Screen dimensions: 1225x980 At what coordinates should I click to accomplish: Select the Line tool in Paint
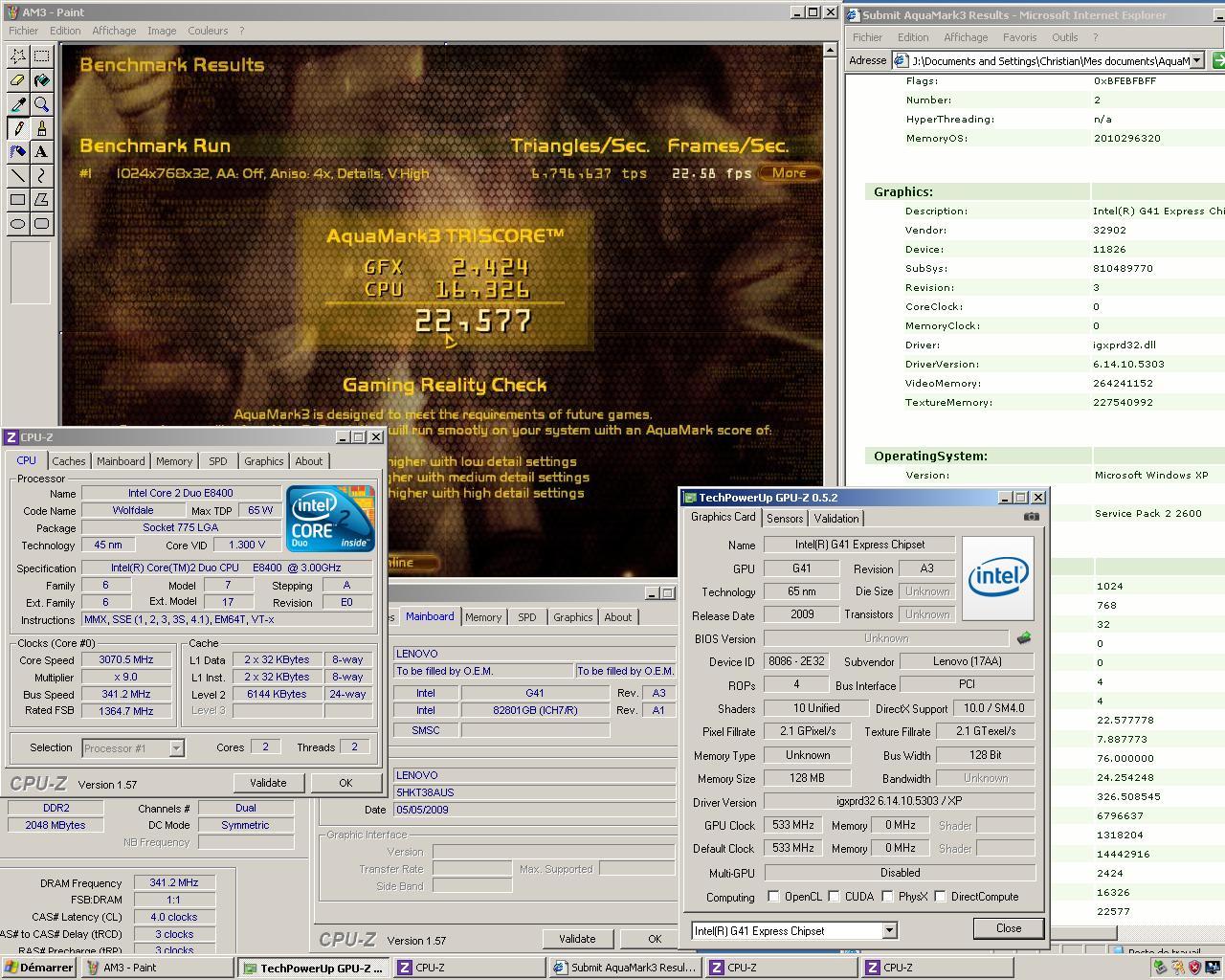click(18, 176)
